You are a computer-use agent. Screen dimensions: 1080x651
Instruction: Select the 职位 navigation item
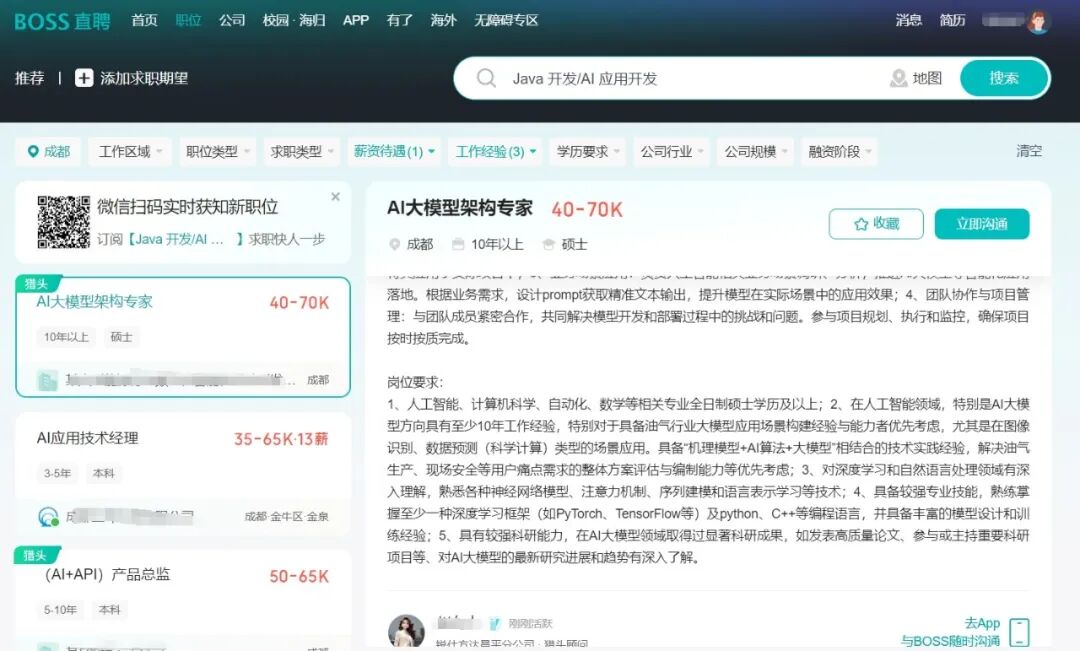188,21
